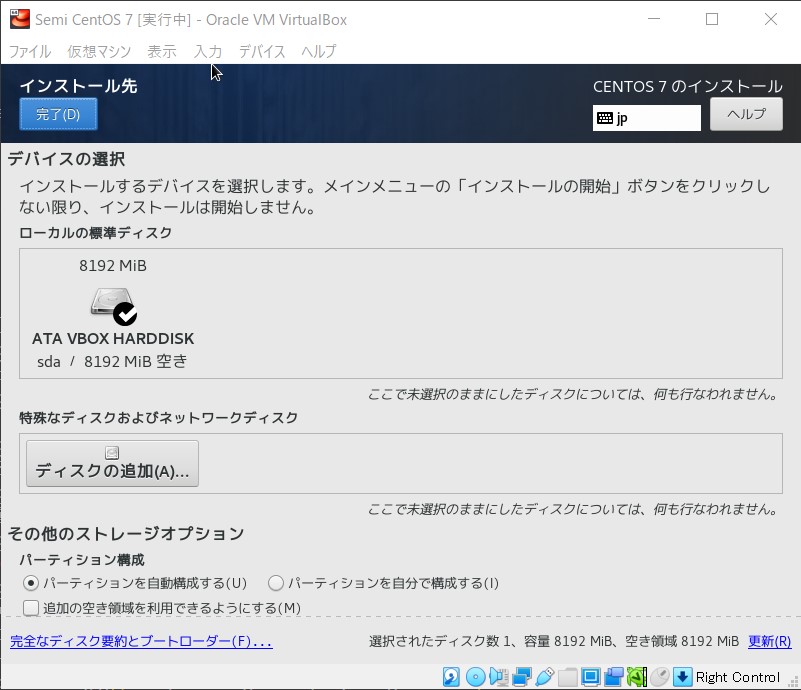Click the host key down-arrow icon

(682, 677)
